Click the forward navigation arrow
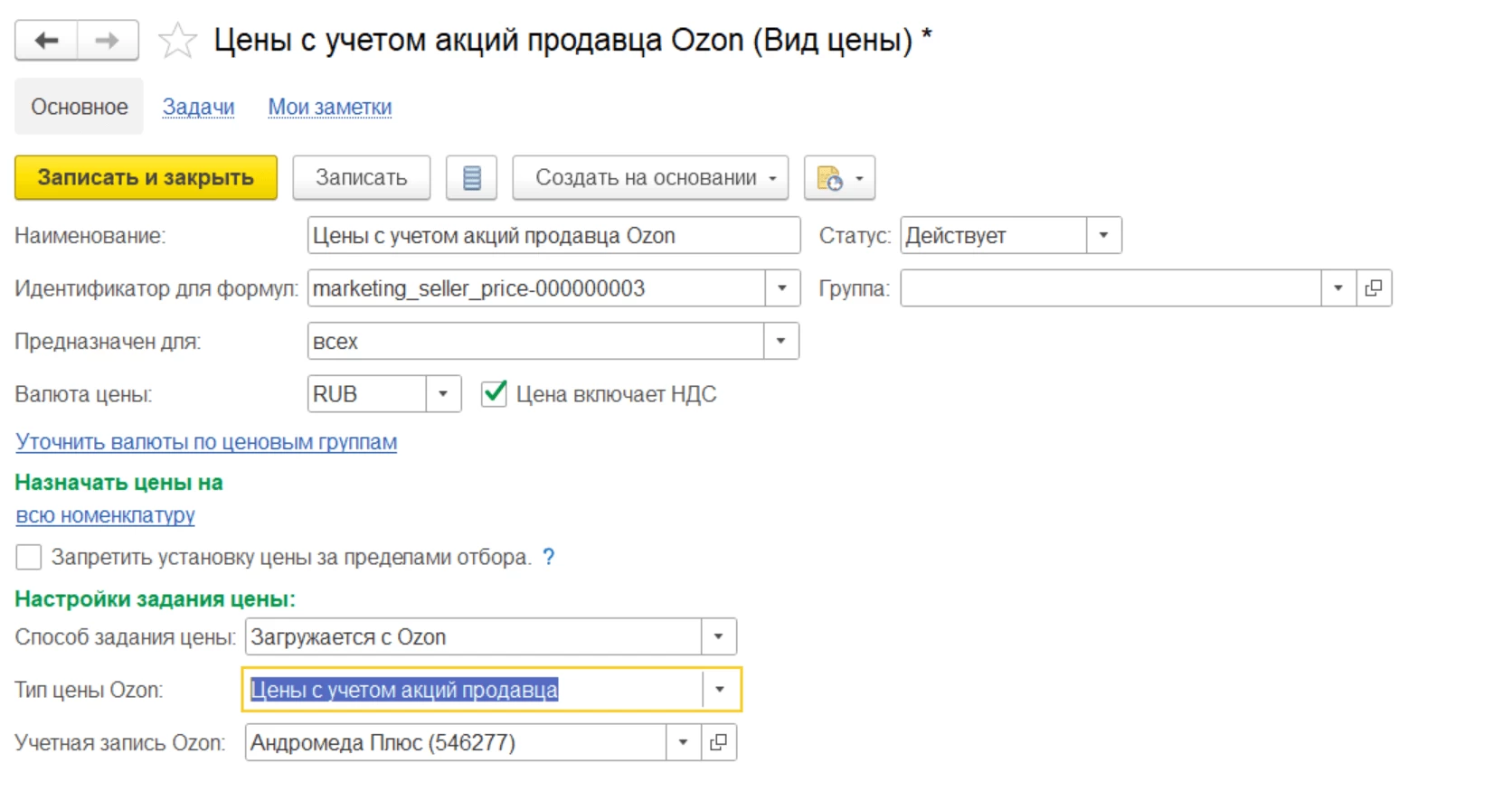The width and height of the screenshot is (1512, 810). coord(108,41)
